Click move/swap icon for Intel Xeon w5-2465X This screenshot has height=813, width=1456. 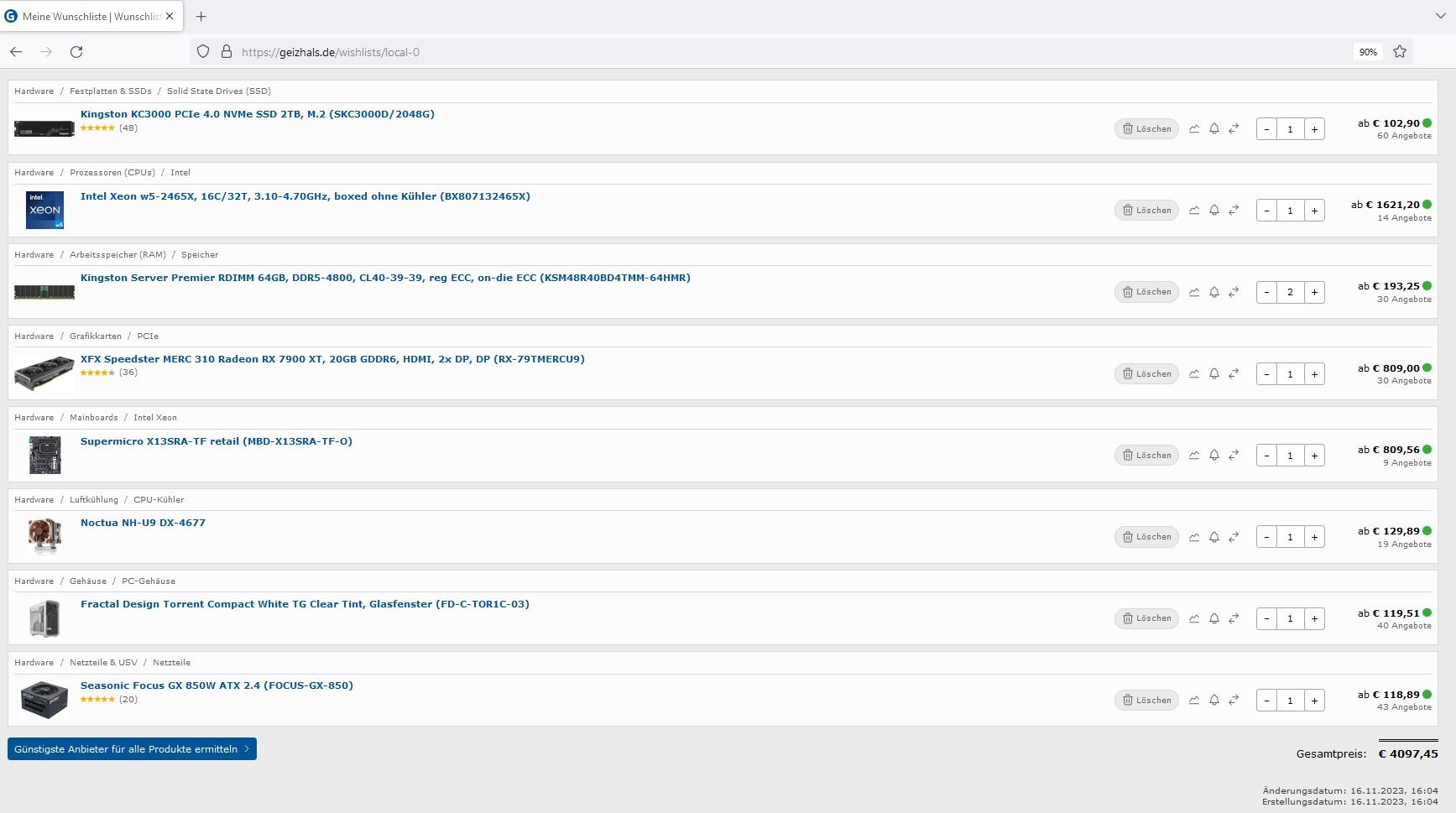coord(1234,211)
